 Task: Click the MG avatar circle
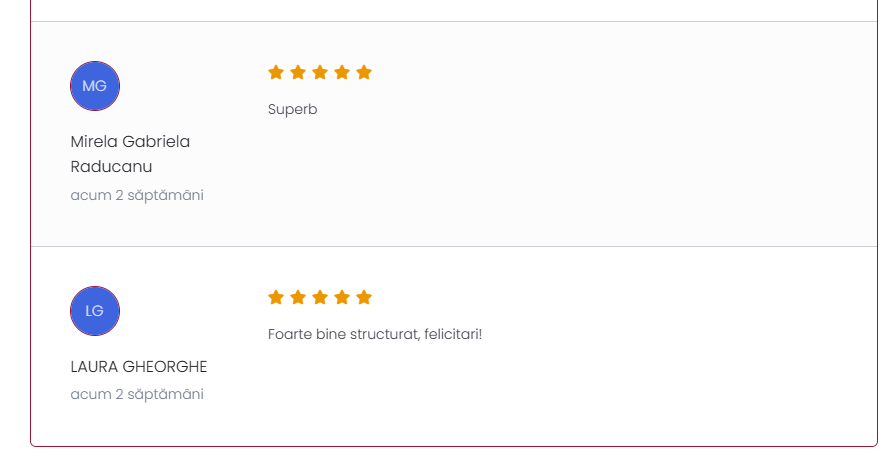pos(95,86)
